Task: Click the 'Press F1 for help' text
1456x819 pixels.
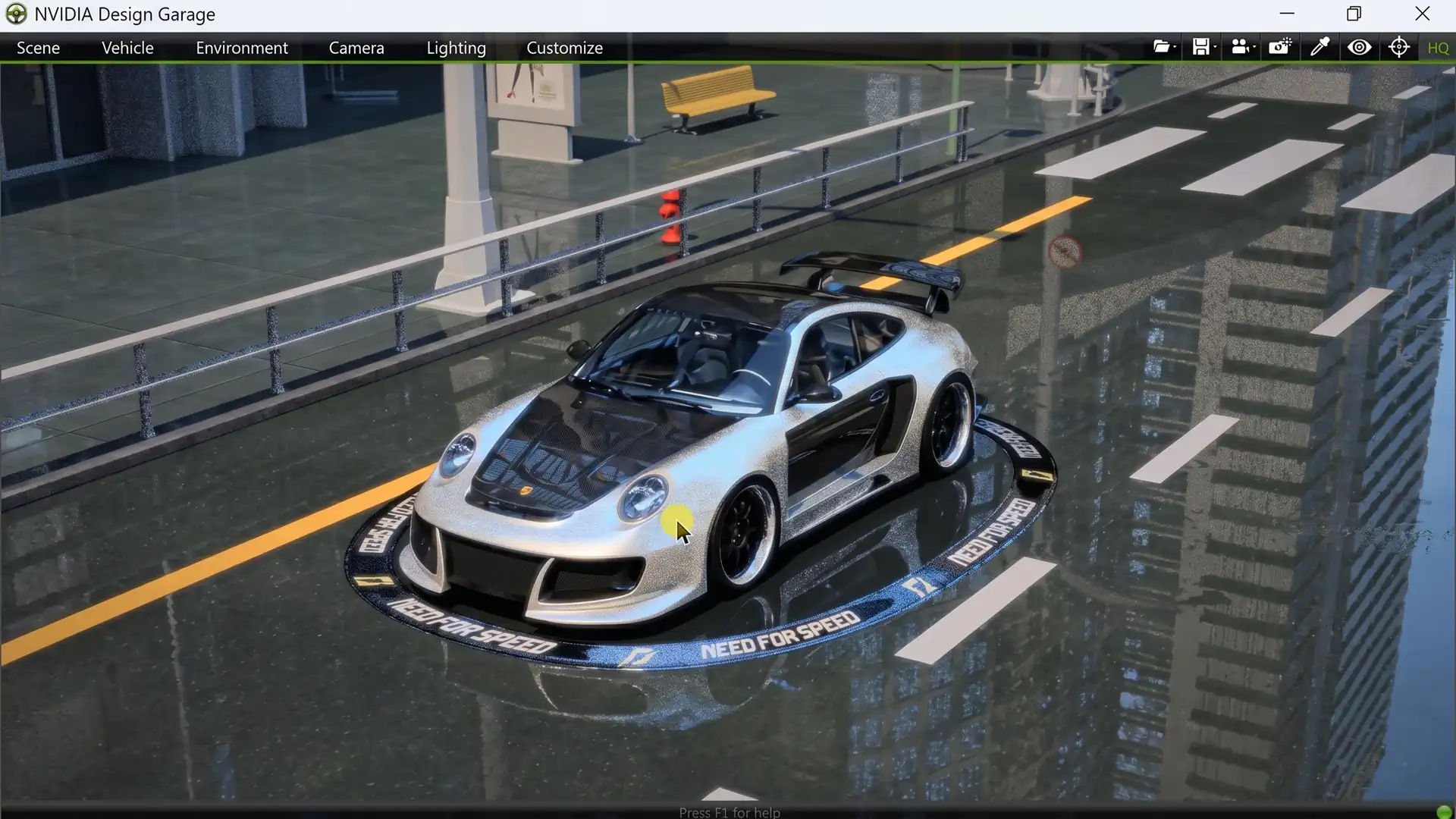Action: [x=730, y=812]
